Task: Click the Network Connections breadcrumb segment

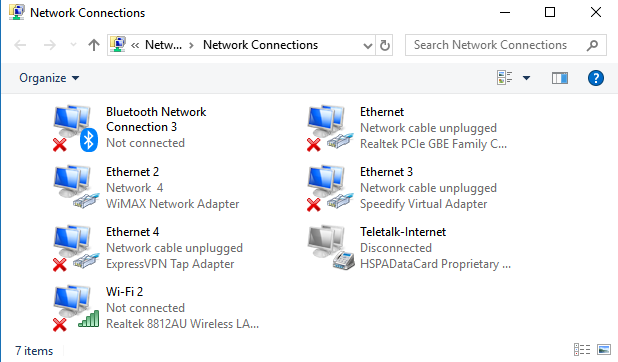Action: [260, 45]
